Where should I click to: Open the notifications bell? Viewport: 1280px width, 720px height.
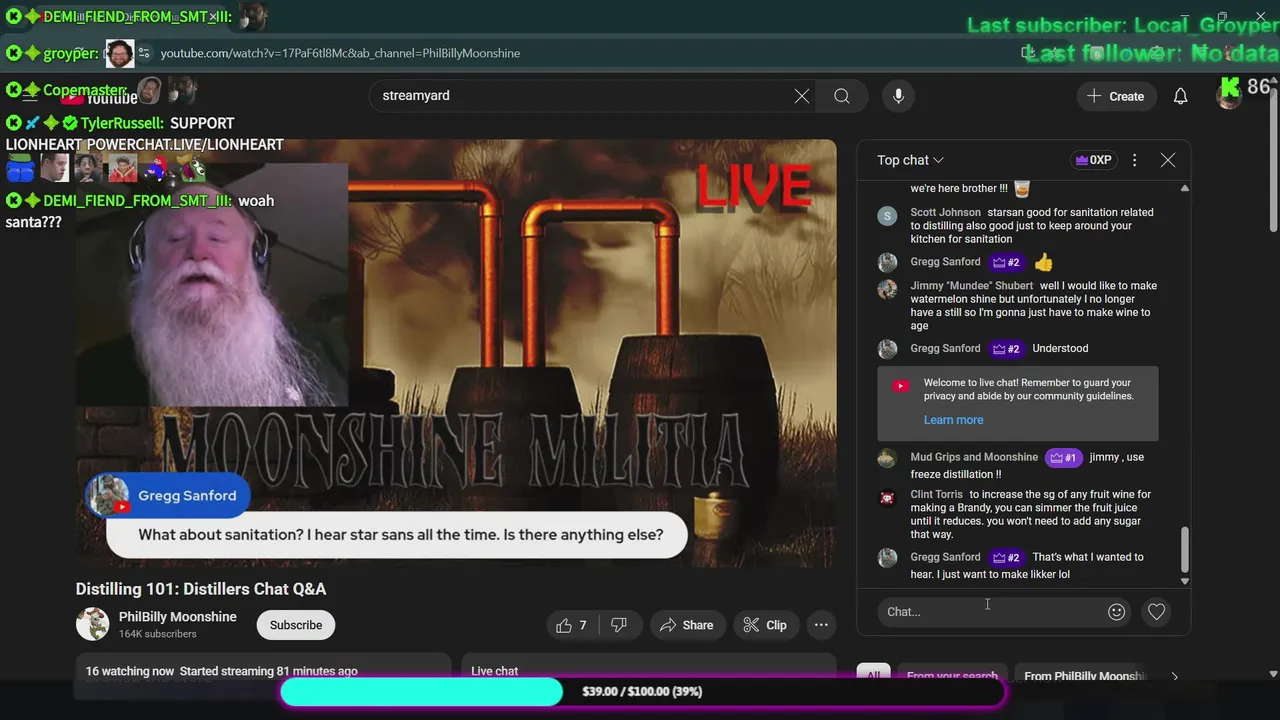pyautogui.click(x=1180, y=96)
